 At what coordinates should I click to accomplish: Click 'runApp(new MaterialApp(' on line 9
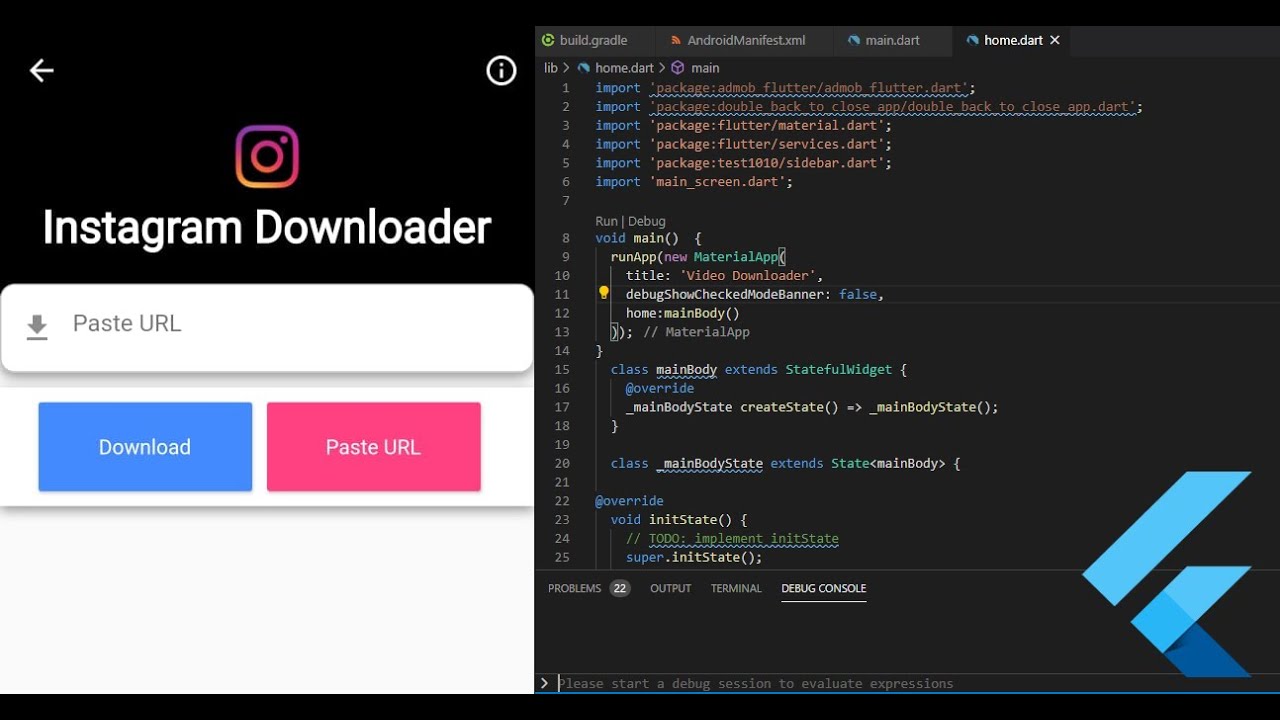(x=699, y=256)
